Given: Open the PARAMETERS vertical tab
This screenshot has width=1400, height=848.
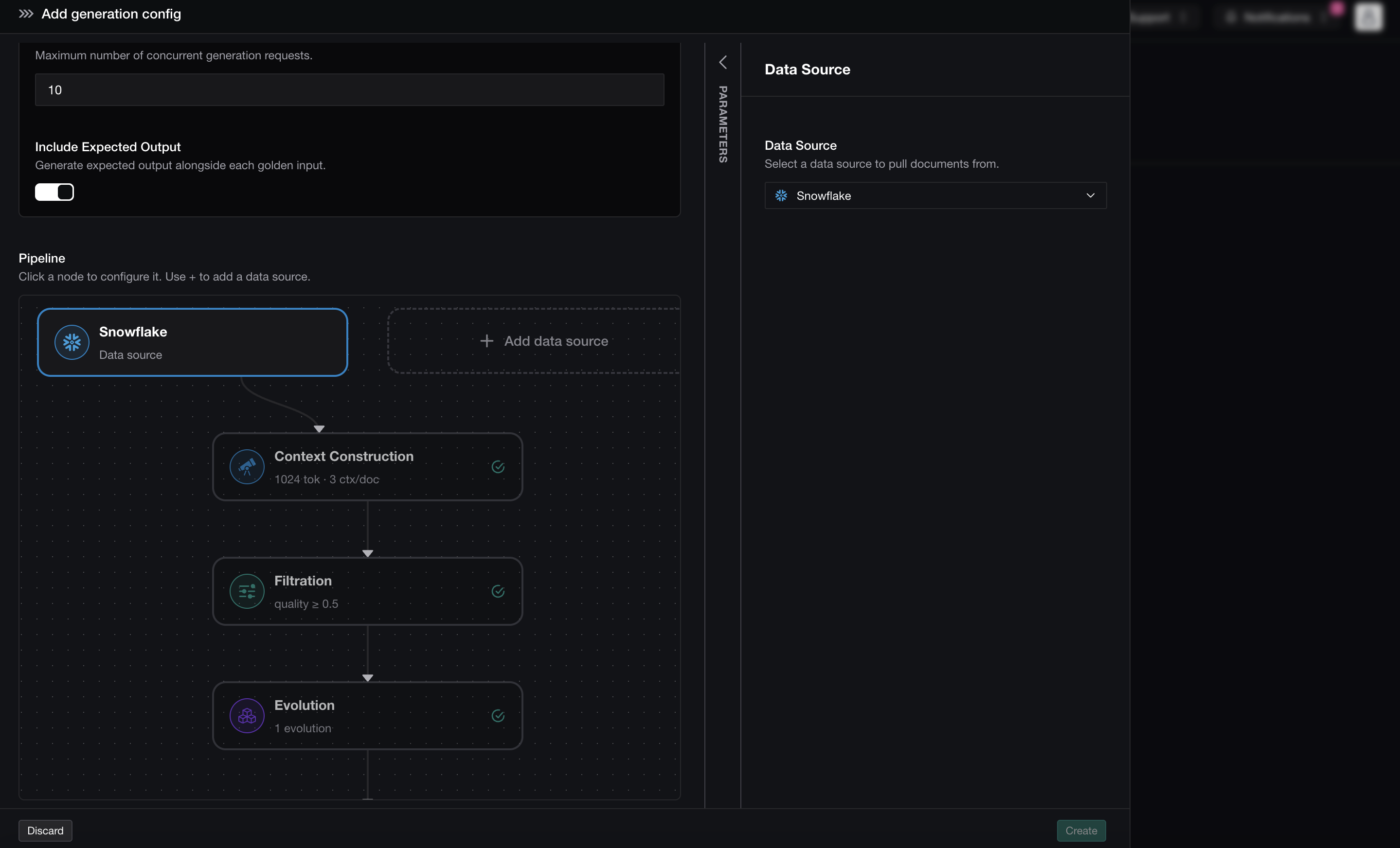Looking at the screenshot, I should 723,124.
